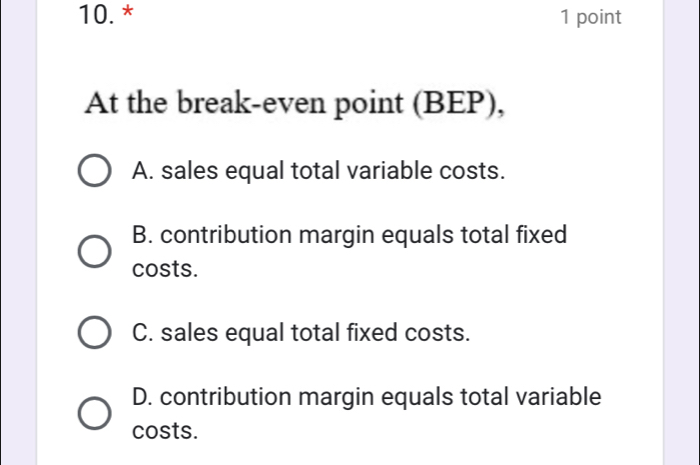The width and height of the screenshot is (700, 465).
Task: Click the '1 point' label
Action: pyautogui.click(x=591, y=18)
